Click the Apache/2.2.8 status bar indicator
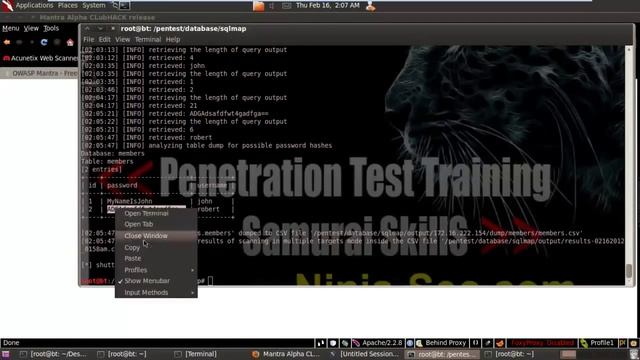640x360 pixels. [x=378, y=343]
